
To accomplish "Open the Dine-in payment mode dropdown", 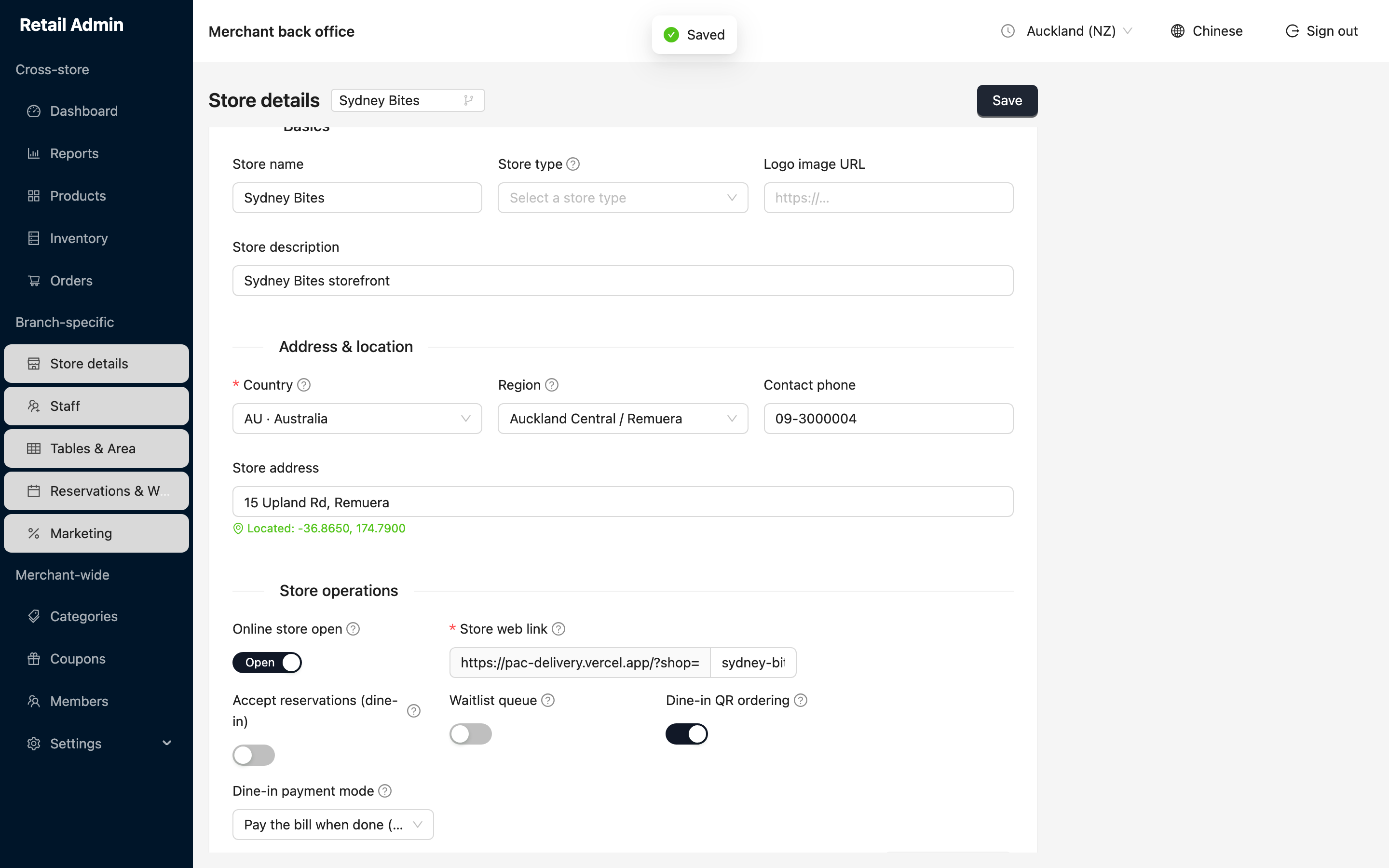I will [x=333, y=825].
